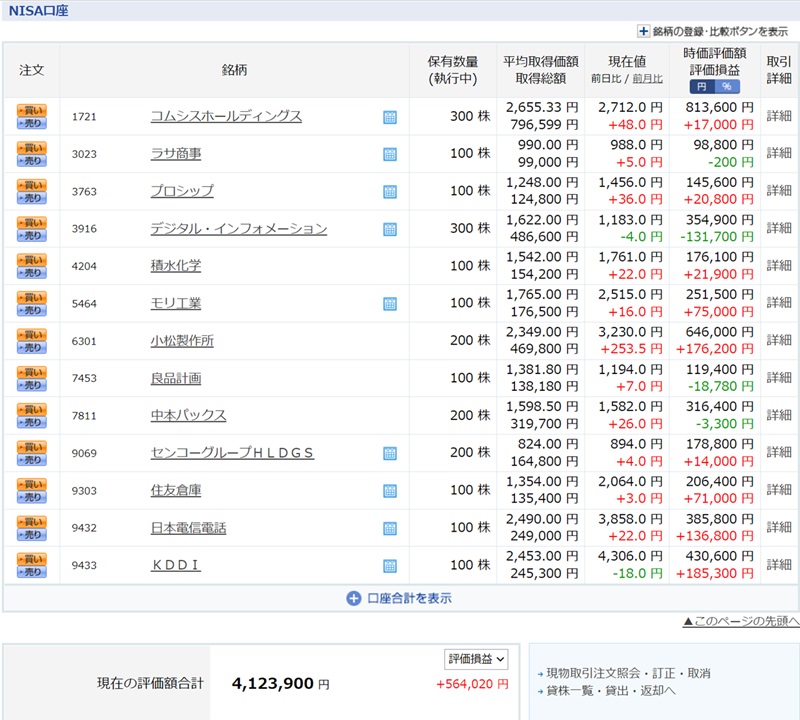Screen dimensions: 800x720
Task: Open 現物取引注文照会・訂正・取消
Action: [x=628, y=673]
